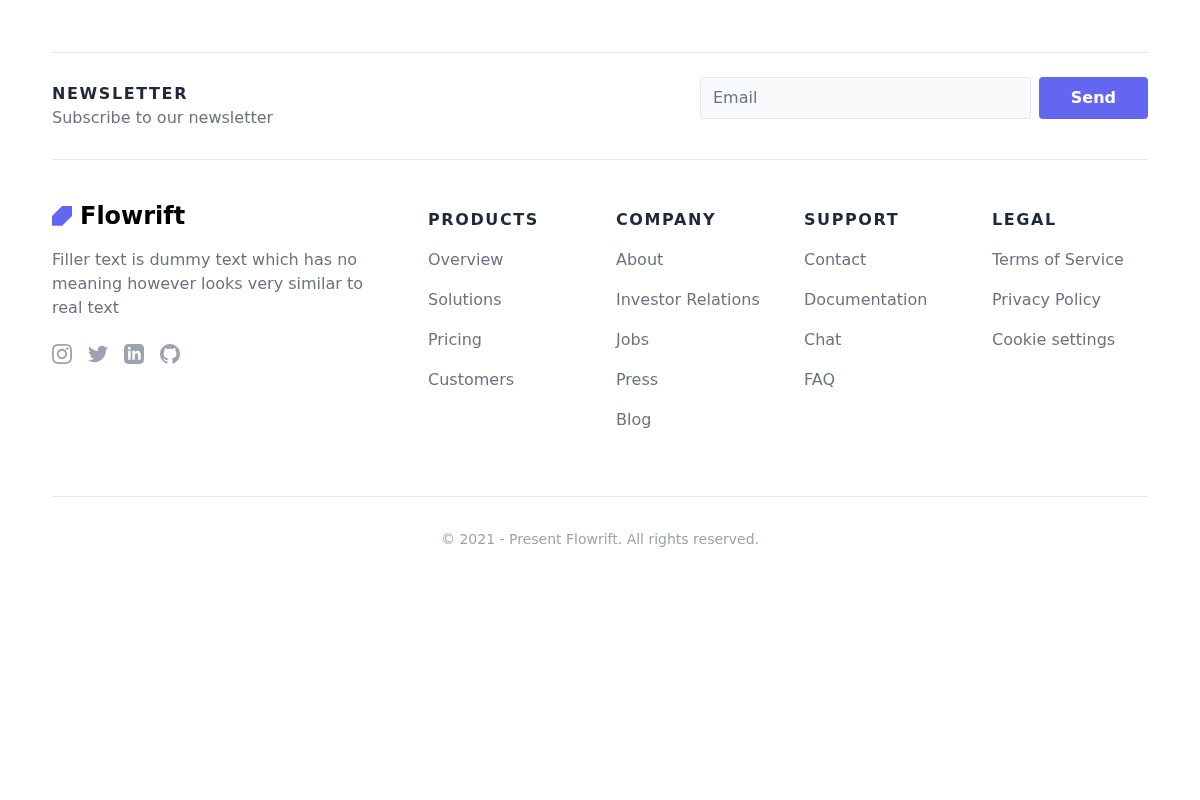This screenshot has height=800, width=1200.
Task: Open the About link under Company
Action: pyautogui.click(x=639, y=259)
